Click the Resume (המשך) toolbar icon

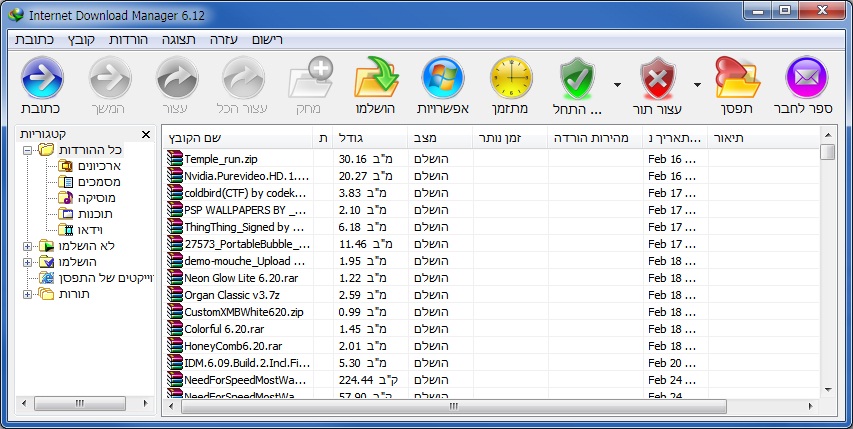tap(110, 79)
